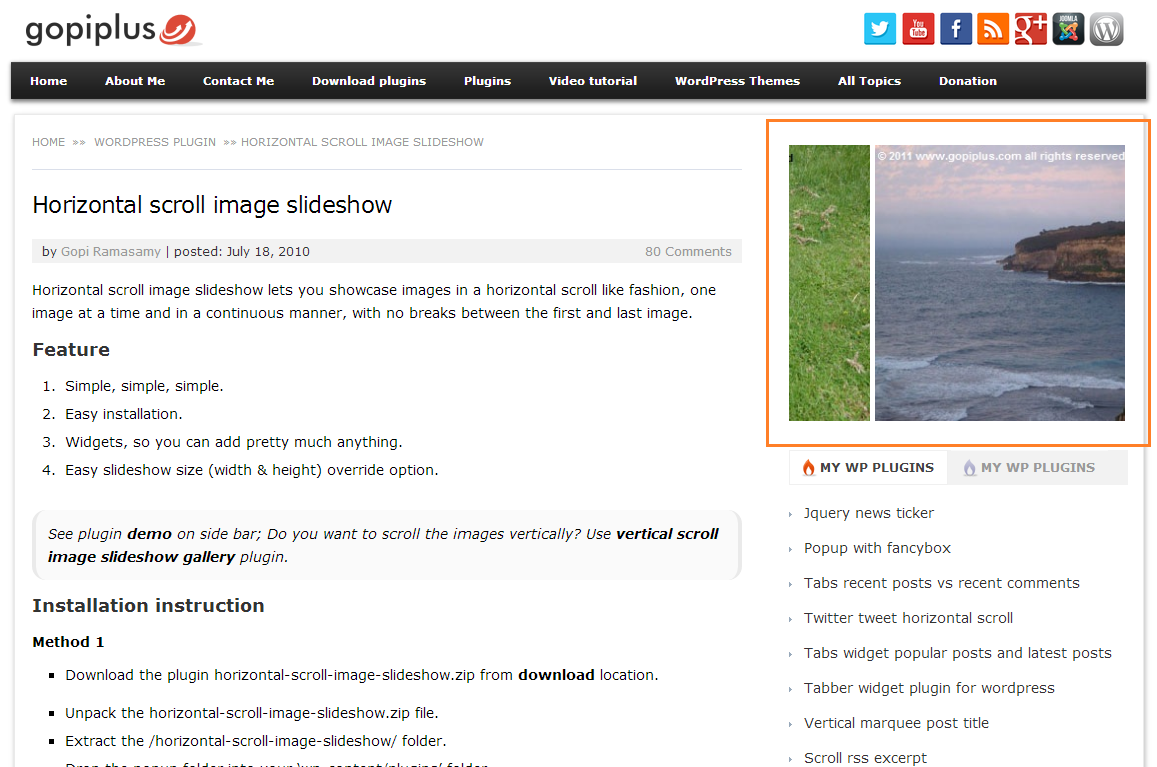Open the WordPress icon in header

1106,29
